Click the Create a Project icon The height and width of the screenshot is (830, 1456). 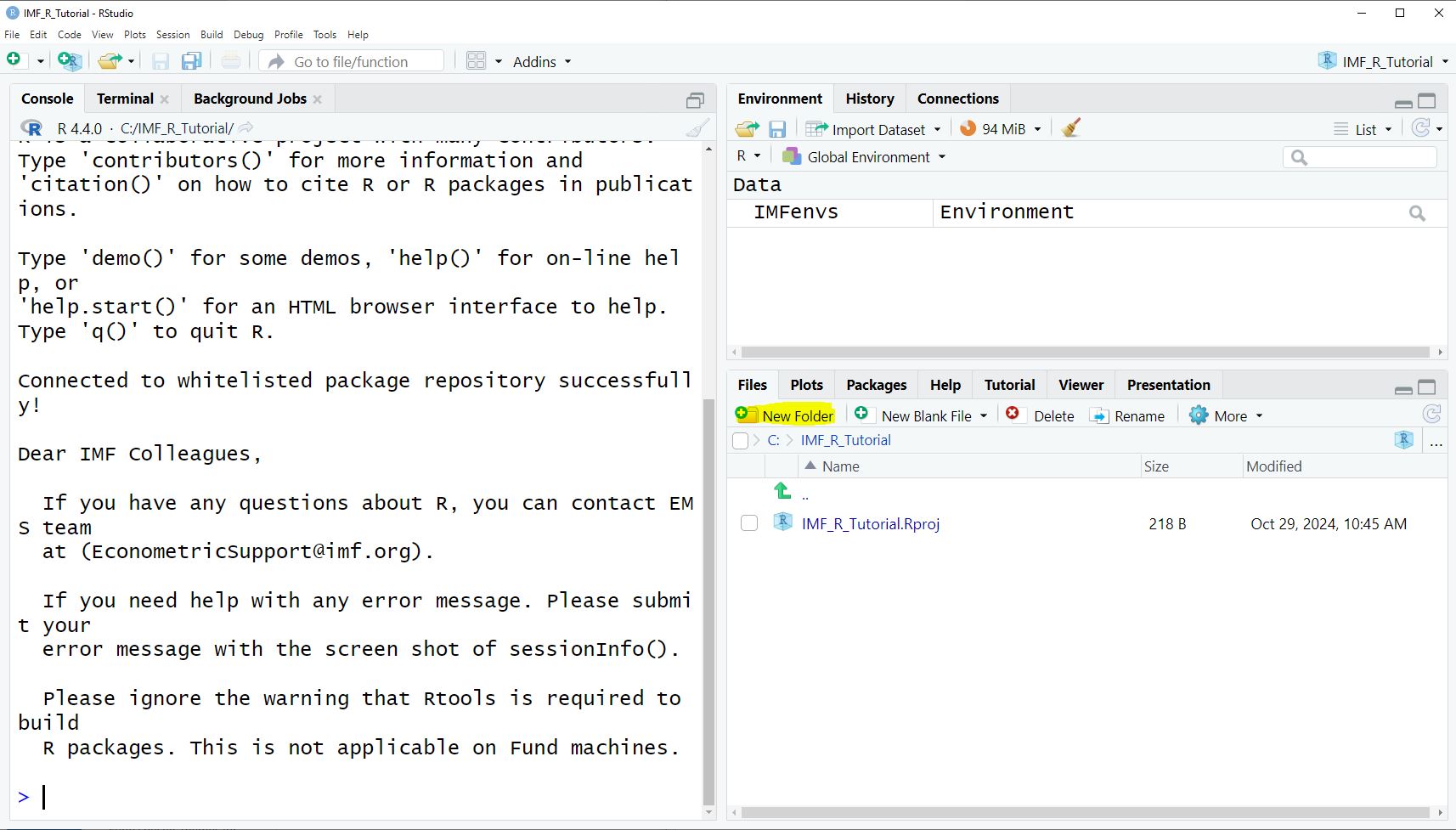pyautogui.click(x=69, y=61)
